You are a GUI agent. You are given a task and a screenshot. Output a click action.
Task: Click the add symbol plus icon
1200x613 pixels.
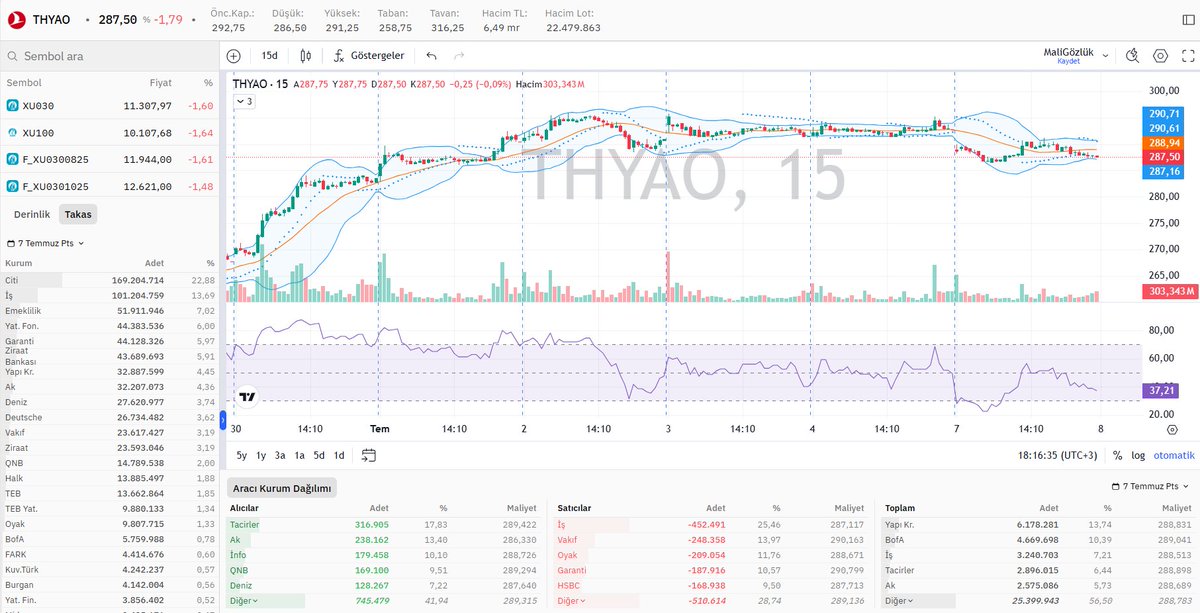234,56
